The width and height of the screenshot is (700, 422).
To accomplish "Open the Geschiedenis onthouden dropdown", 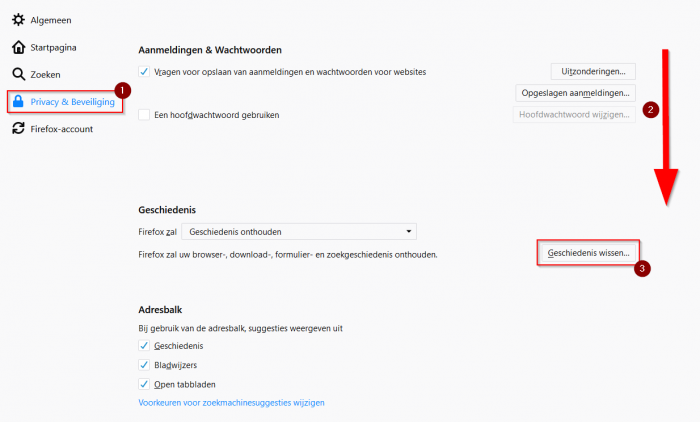I will click(x=299, y=232).
